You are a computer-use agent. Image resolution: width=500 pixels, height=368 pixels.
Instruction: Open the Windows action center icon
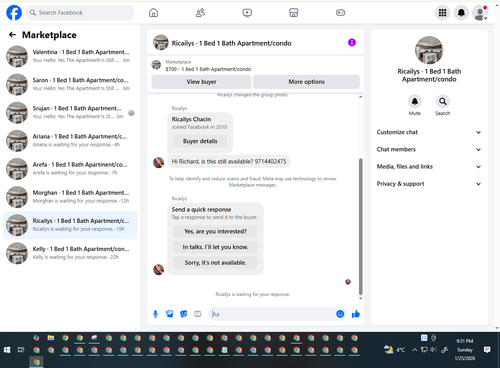click(487, 350)
